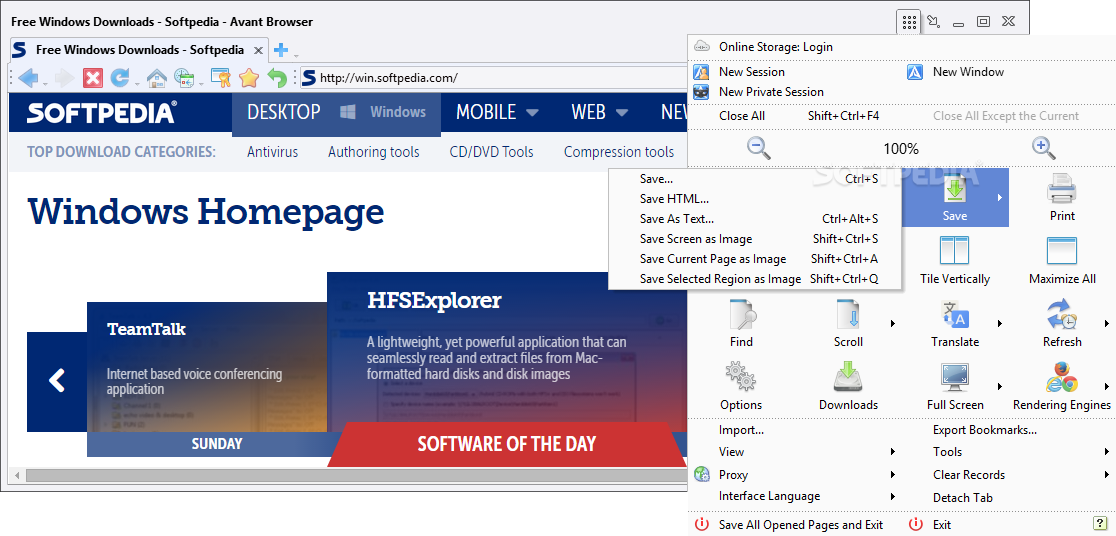Reset zoom by clicking 100%

pos(901,149)
